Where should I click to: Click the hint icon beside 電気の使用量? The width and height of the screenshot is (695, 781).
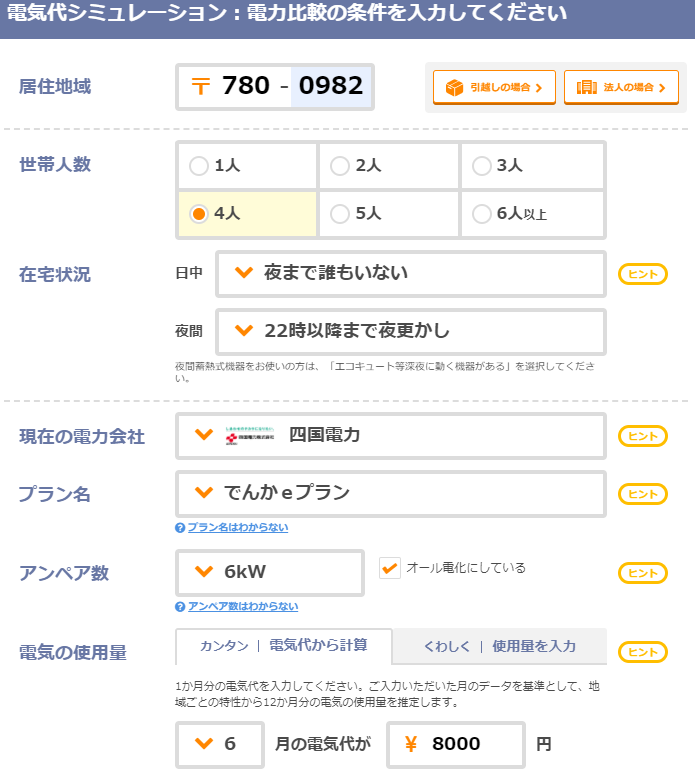(642, 652)
